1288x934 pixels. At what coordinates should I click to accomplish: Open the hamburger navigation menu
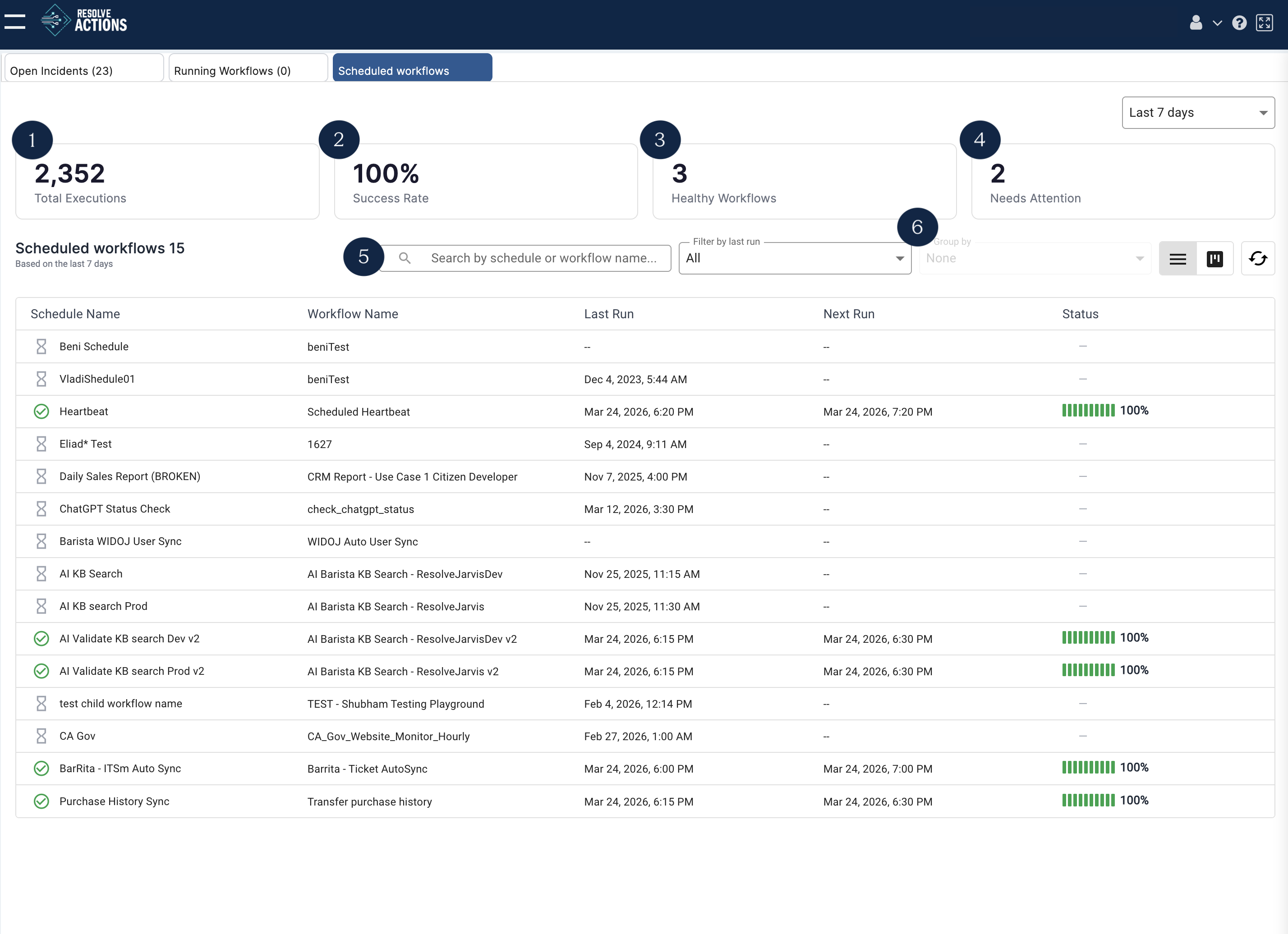point(14,21)
